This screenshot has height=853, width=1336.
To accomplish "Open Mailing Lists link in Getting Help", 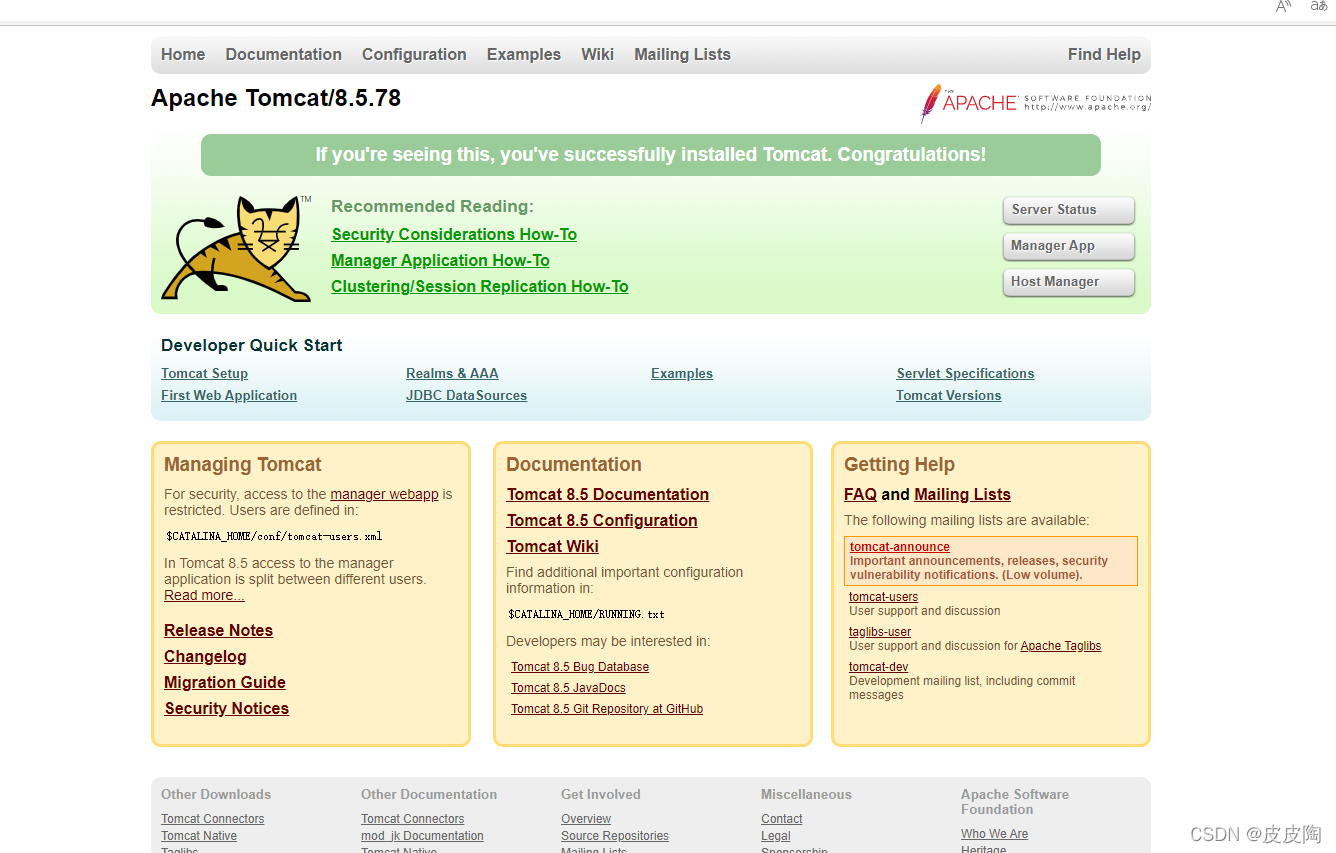I will 962,495.
